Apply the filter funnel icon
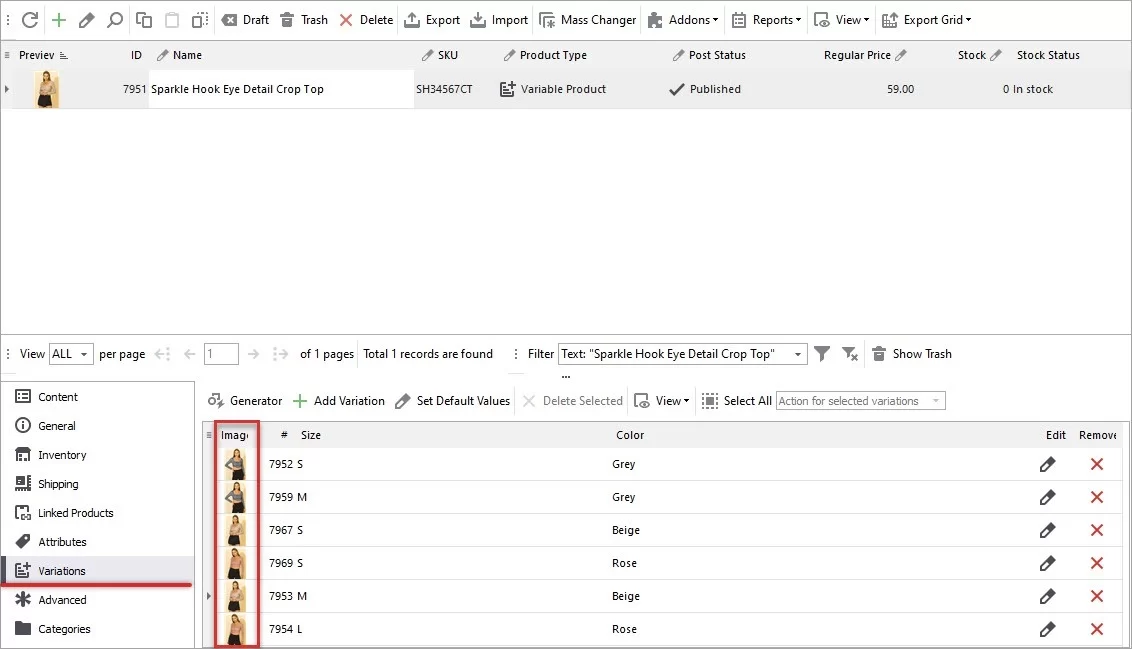This screenshot has width=1132, height=649. click(x=822, y=353)
